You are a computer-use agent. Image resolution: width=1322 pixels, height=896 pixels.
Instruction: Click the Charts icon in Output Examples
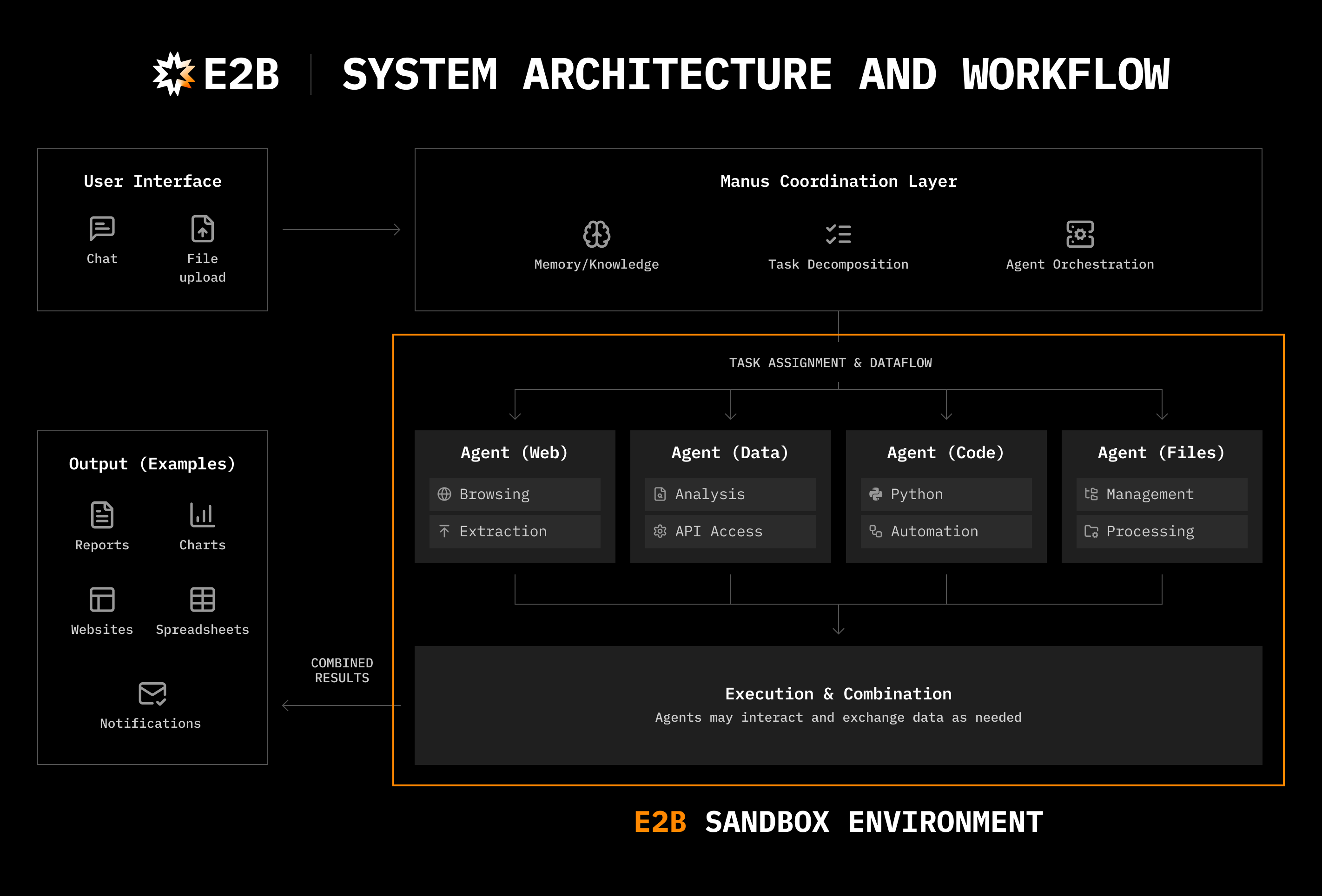202,515
